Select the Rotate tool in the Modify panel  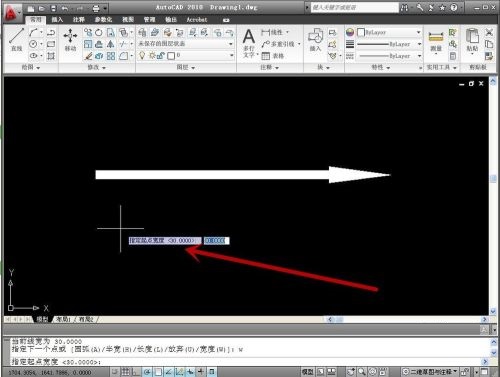[99, 32]
